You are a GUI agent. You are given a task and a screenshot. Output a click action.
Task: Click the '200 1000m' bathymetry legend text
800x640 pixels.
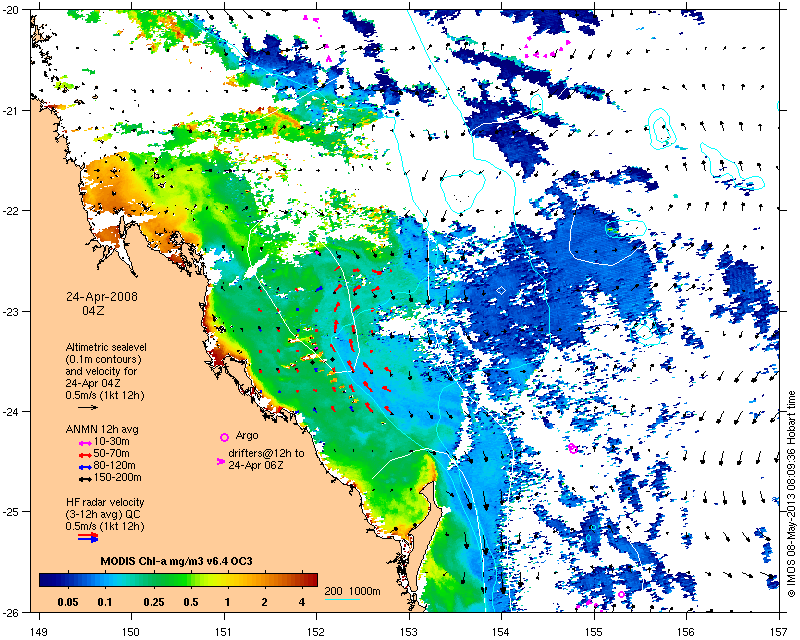coord(353,592)
